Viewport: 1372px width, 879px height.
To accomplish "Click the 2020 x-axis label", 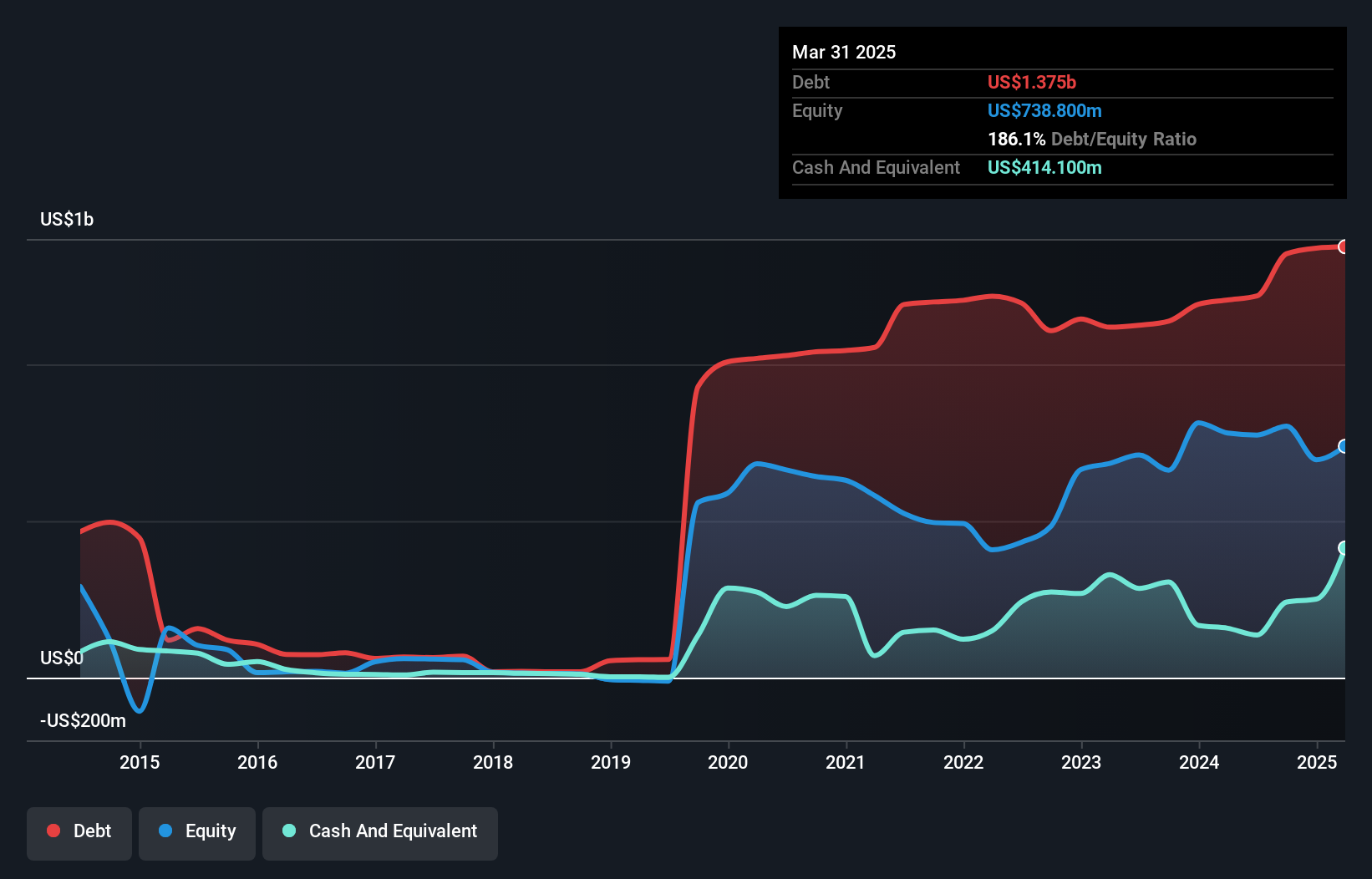I will 728,762.
